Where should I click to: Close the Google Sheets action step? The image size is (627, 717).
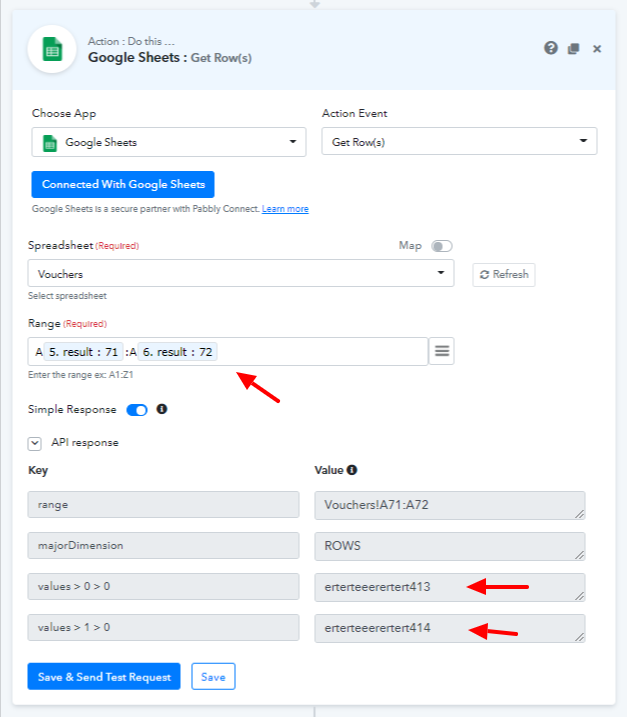pos(597,48)
